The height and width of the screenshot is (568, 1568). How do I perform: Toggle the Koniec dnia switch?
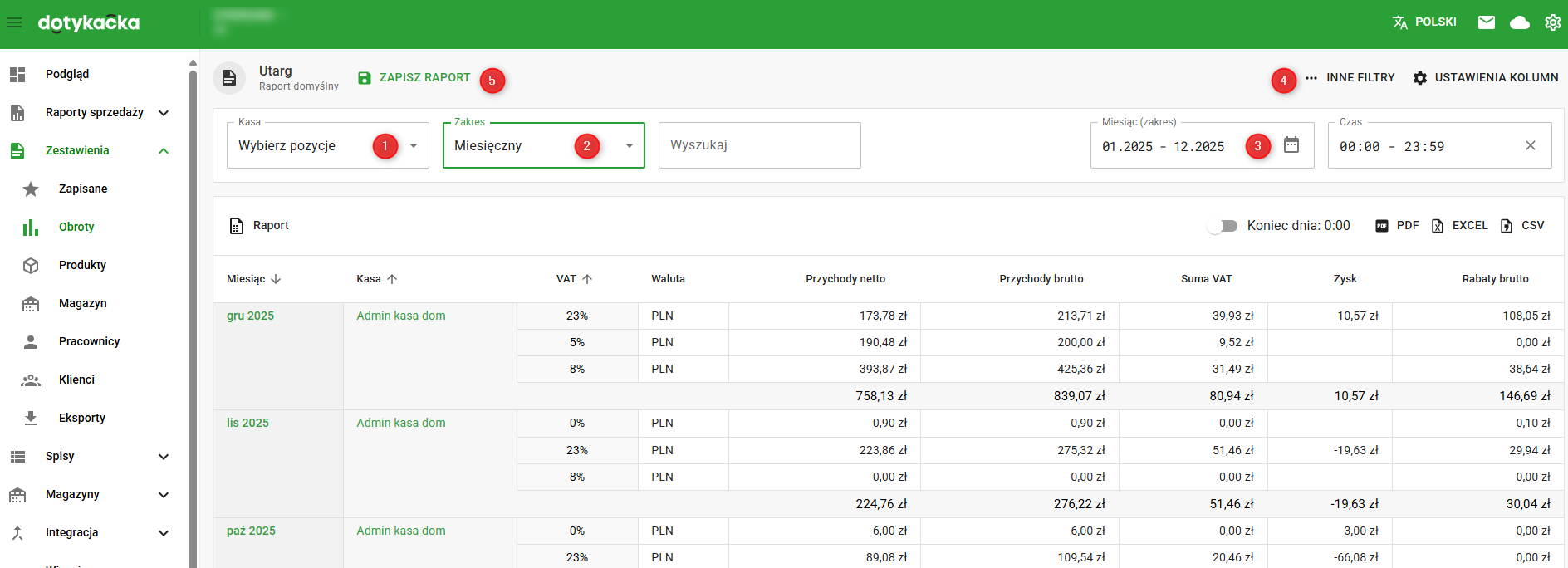(1223, 226)
